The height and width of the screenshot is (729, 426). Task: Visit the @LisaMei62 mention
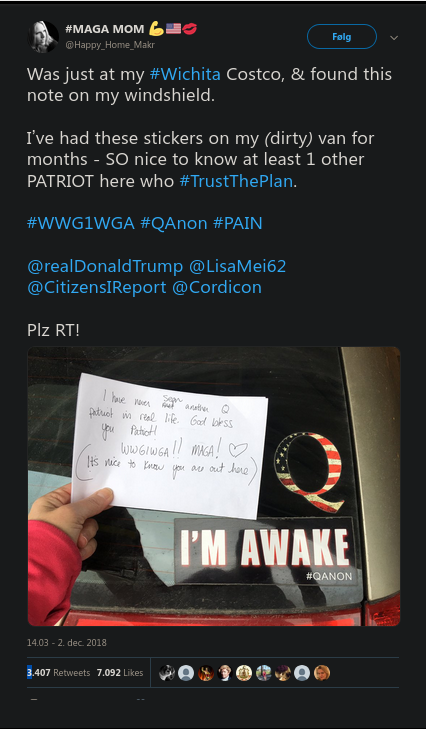[238, 266]
